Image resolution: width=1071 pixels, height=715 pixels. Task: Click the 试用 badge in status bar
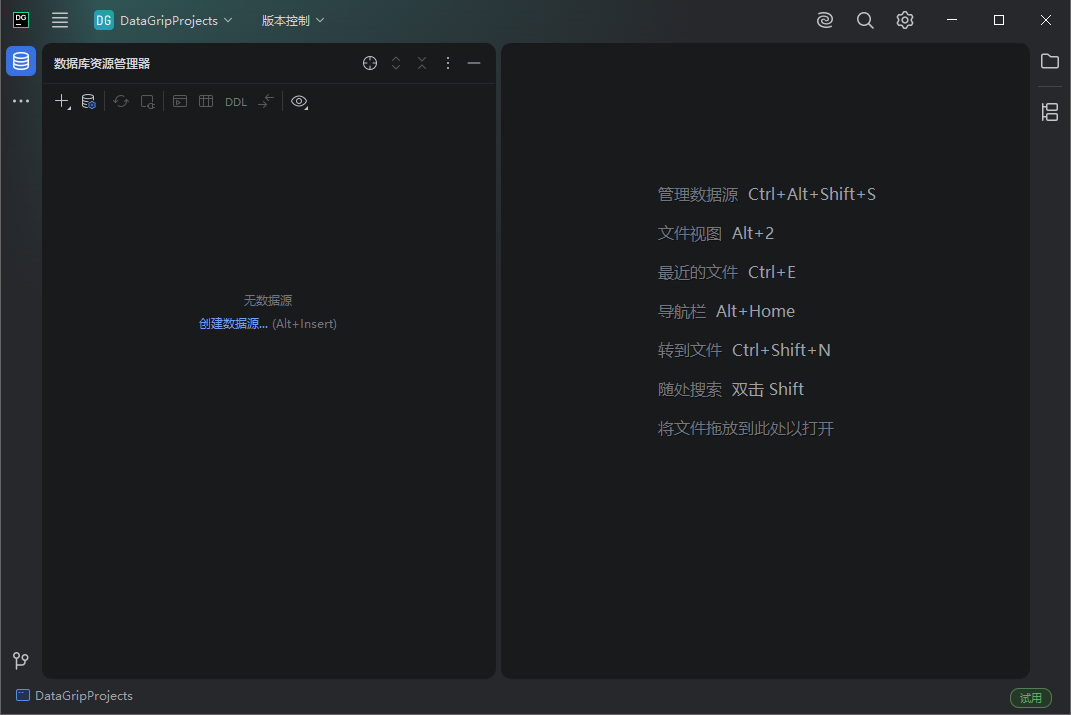1031,697
